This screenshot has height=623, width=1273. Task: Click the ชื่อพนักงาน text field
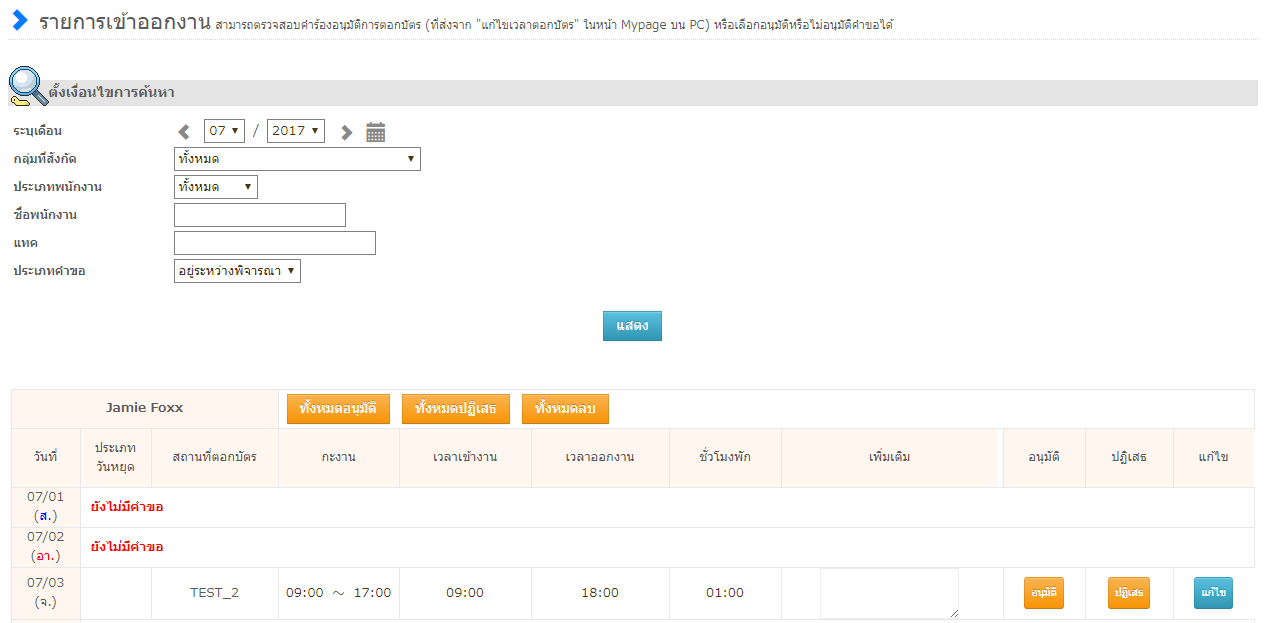pyautogui.click(x=259, y=215)
